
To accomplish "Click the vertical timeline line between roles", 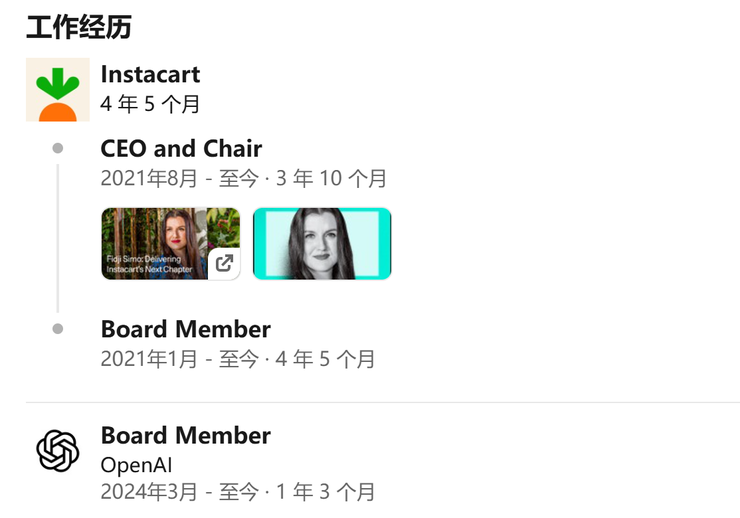I will pos(58,240).
